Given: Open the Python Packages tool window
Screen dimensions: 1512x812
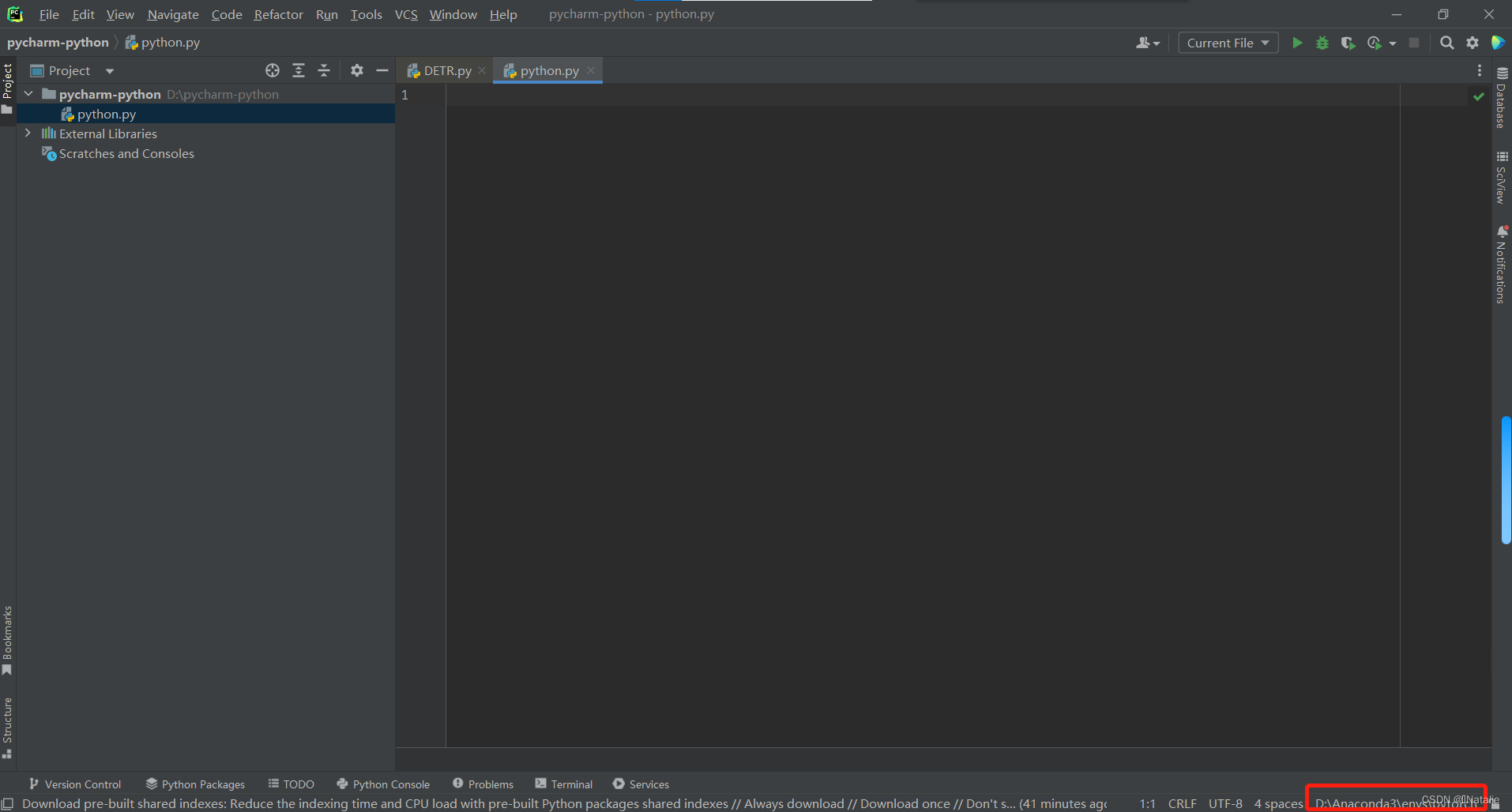Looking at the screenshot, I should (195, 784).
